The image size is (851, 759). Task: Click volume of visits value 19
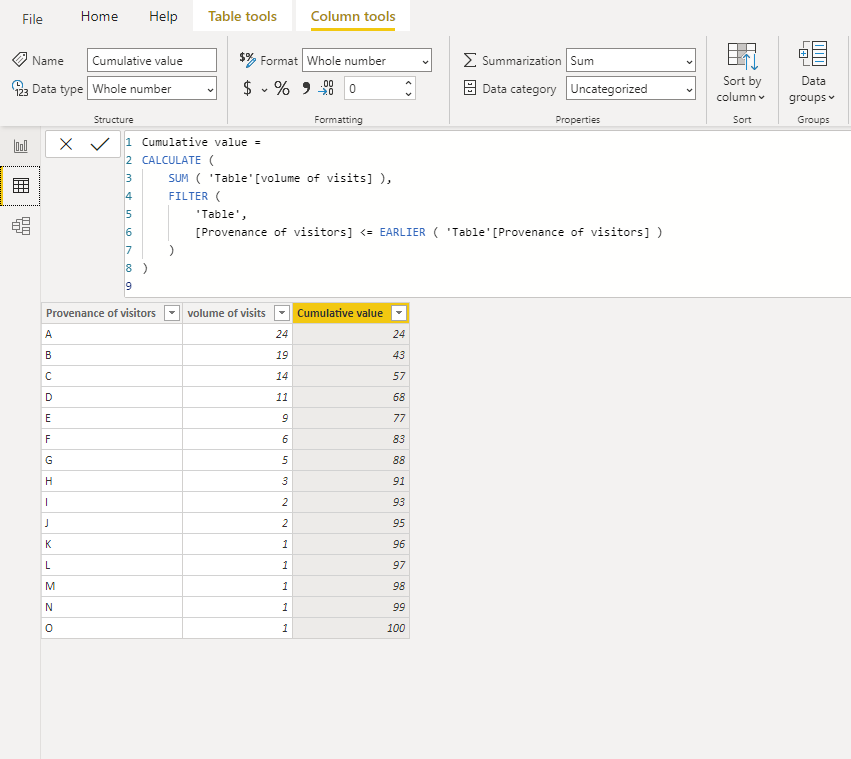click(x=238, y=355)
